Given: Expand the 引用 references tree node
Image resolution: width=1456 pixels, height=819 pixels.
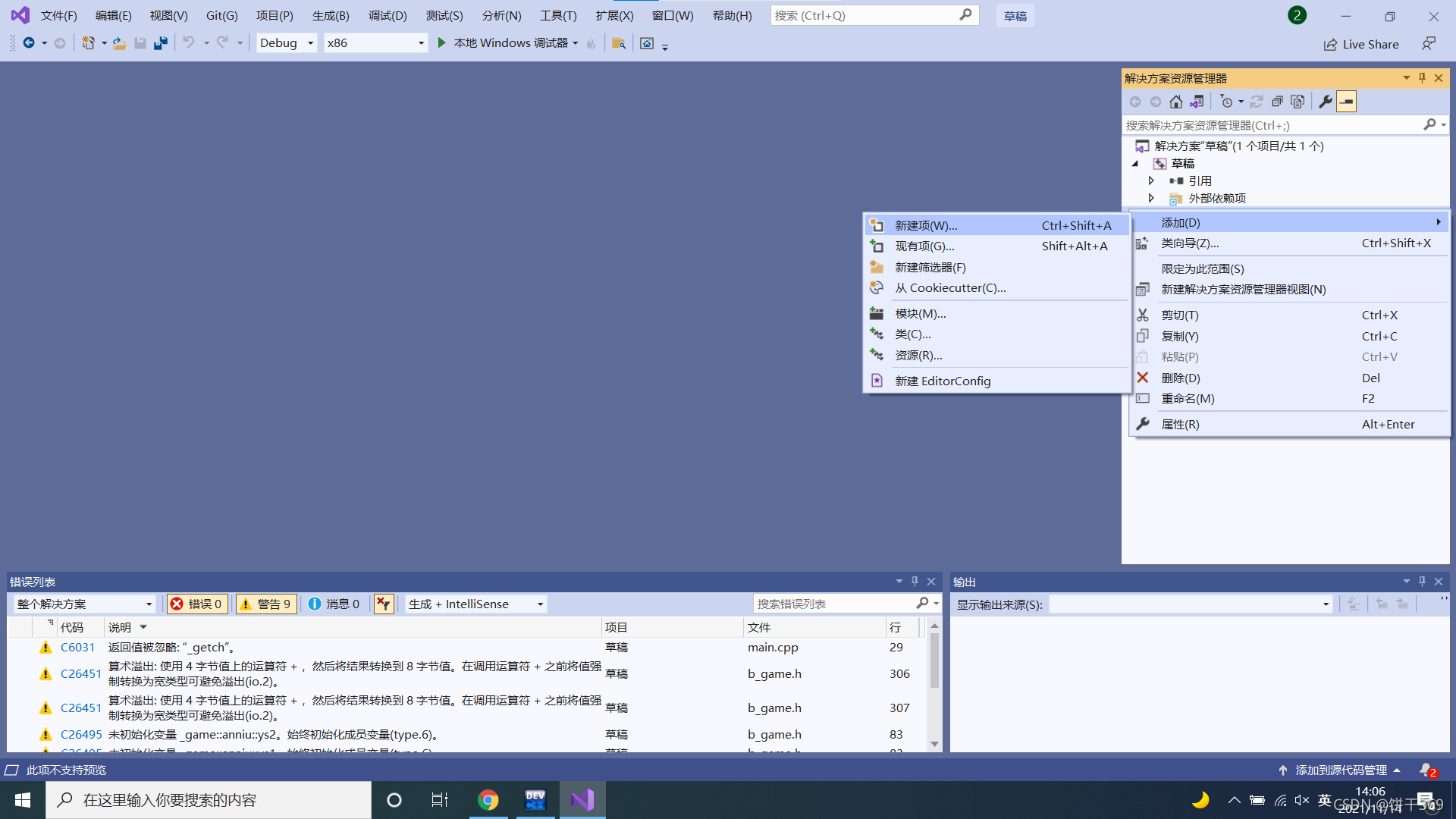Looking at the screenshot, I should click(1151, 180).
